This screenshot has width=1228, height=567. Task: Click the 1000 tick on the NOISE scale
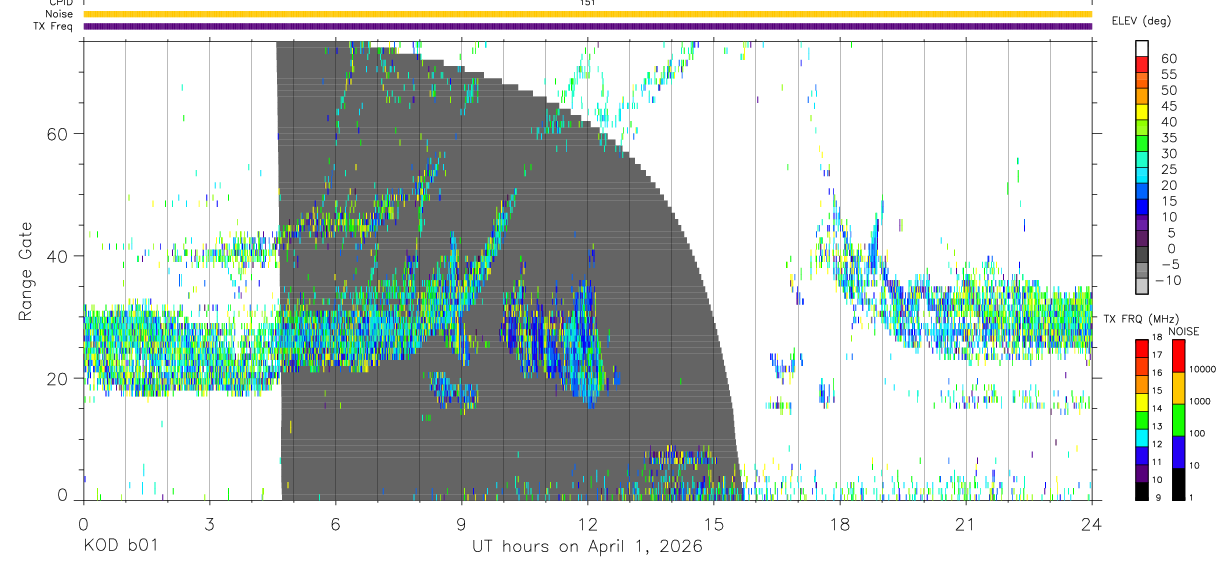tap(1201, 401)
